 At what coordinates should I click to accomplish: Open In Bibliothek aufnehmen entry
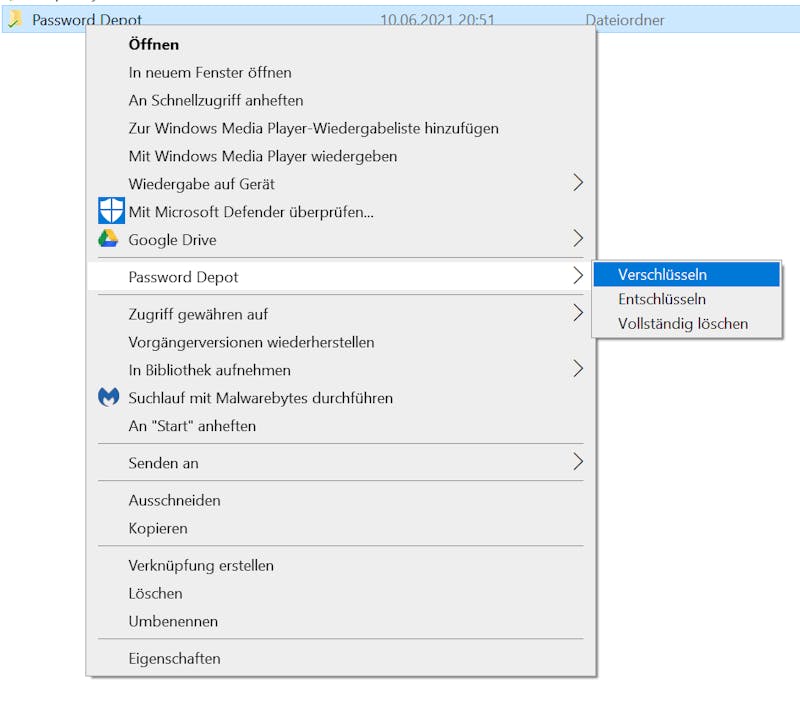click(341, 370)
